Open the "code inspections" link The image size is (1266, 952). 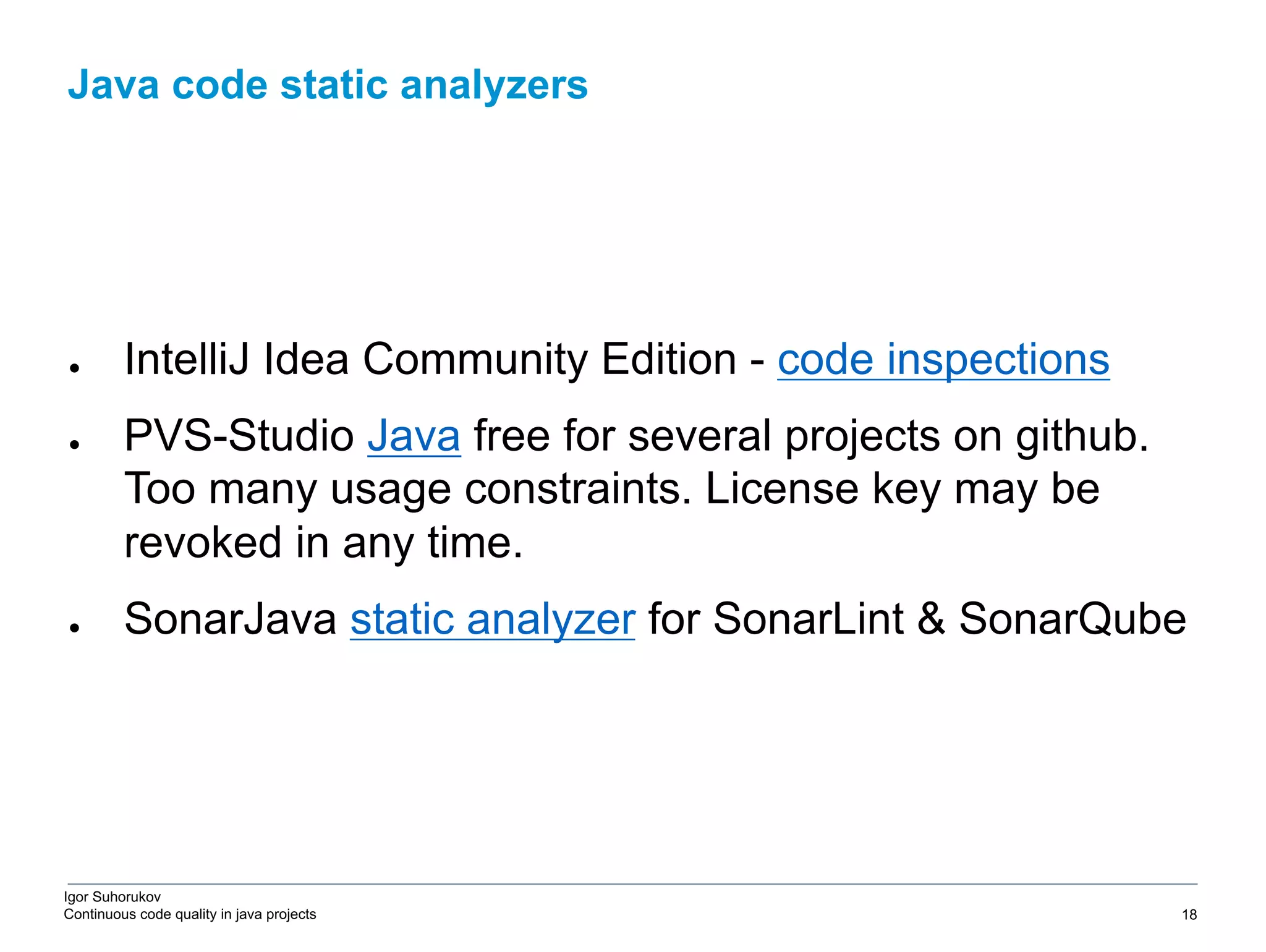943,360
